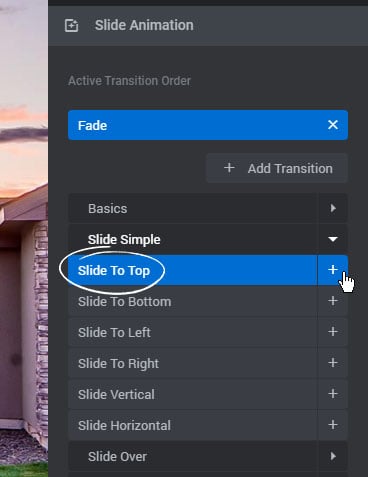The height and width of the screenshot is (477, 368).
Task: Add Slide To Left with plus icon
Action: tap(333, 332)
